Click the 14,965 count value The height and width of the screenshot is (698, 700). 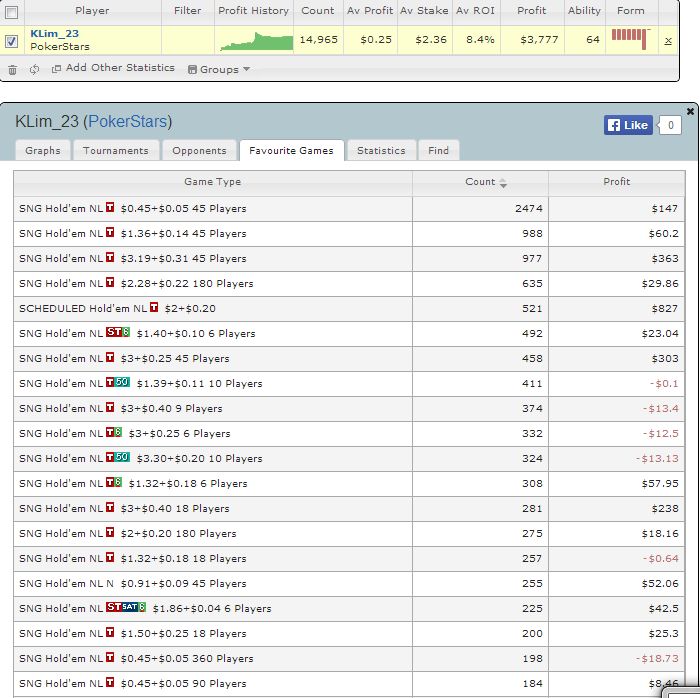coord(318,40)
